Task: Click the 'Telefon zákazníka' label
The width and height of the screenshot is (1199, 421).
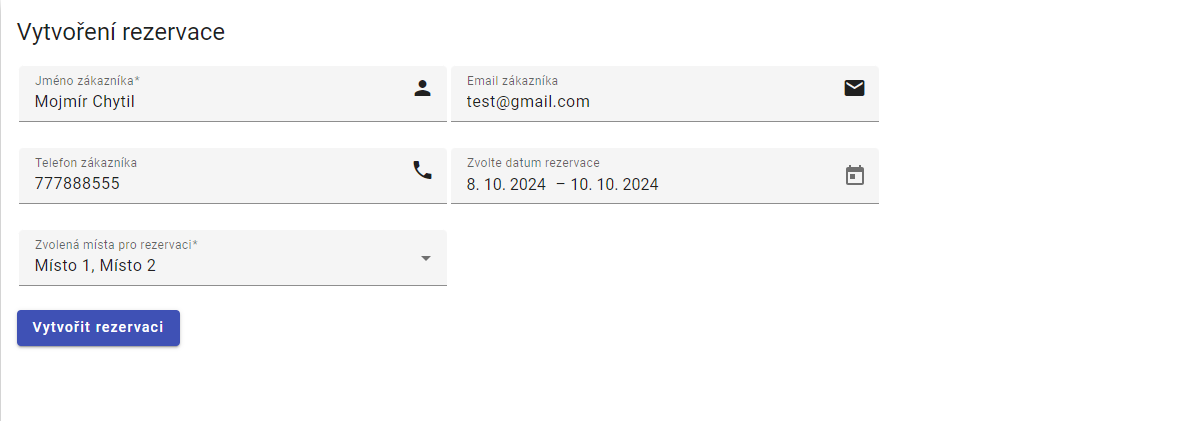Action: [86, 162]
